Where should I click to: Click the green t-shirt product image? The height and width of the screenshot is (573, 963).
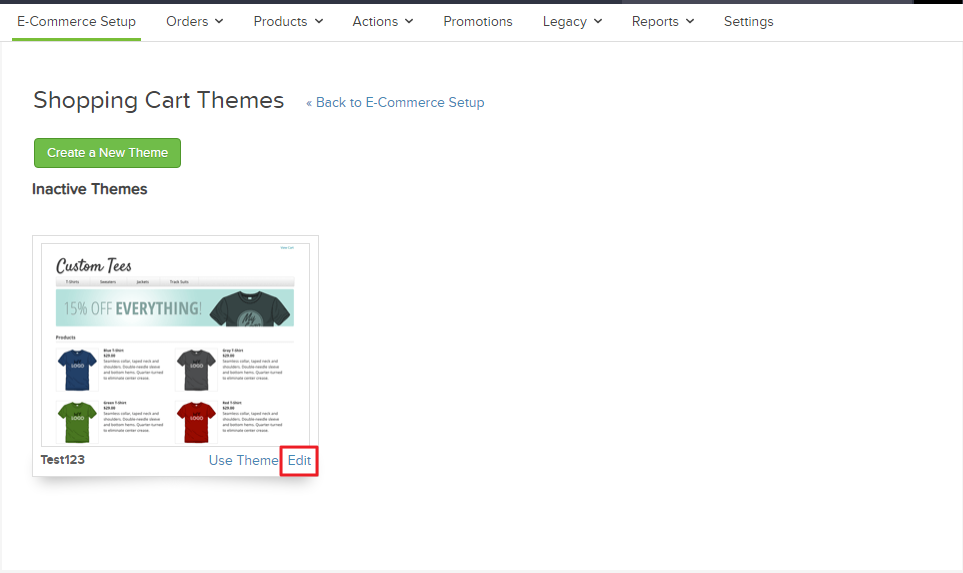[x=77, y=421]
